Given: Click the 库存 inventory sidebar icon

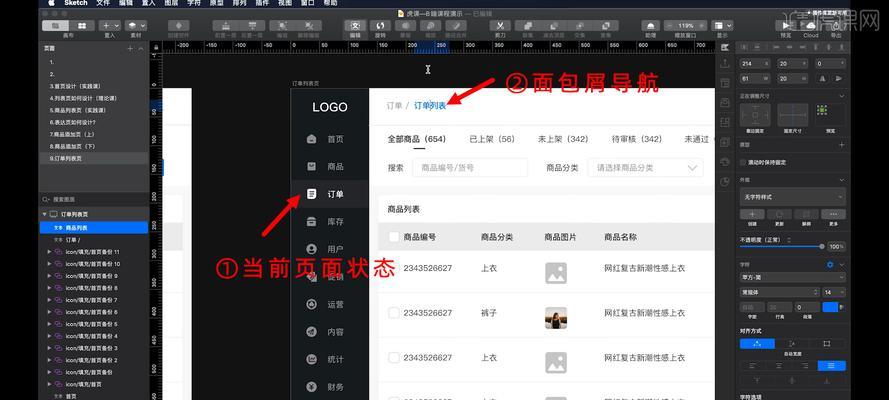Looking at the screenshot, I should tap(311, 222).
